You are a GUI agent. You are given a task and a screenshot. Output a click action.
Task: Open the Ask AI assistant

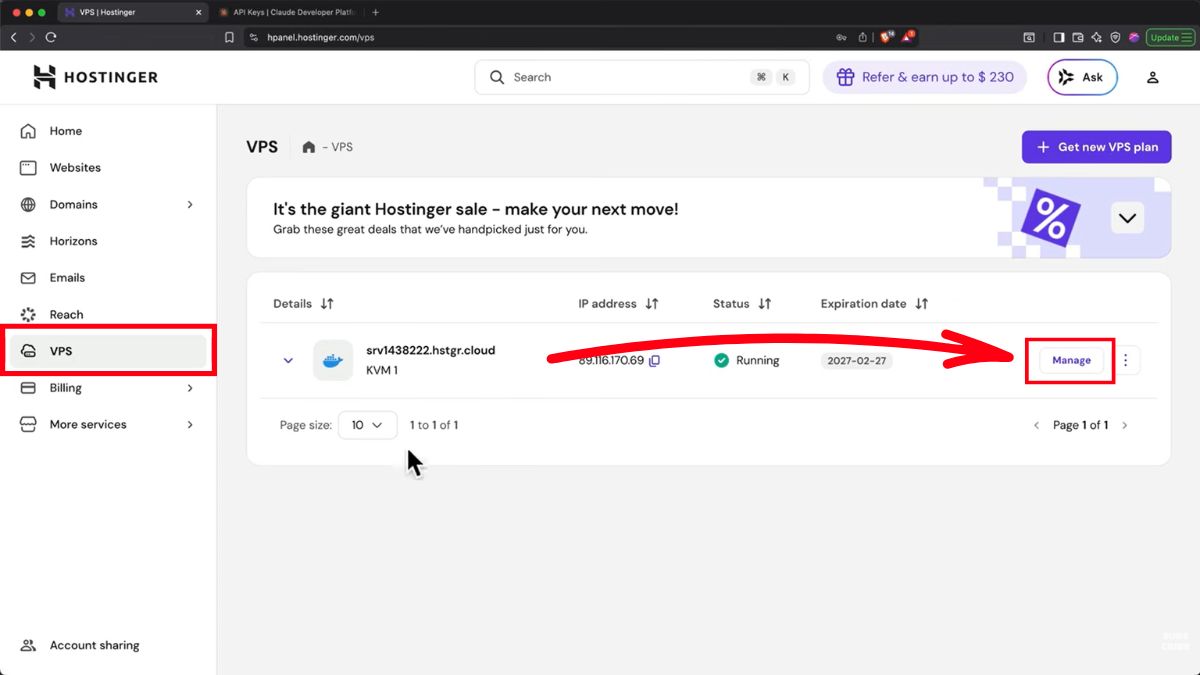click(x=1082, y=77)
